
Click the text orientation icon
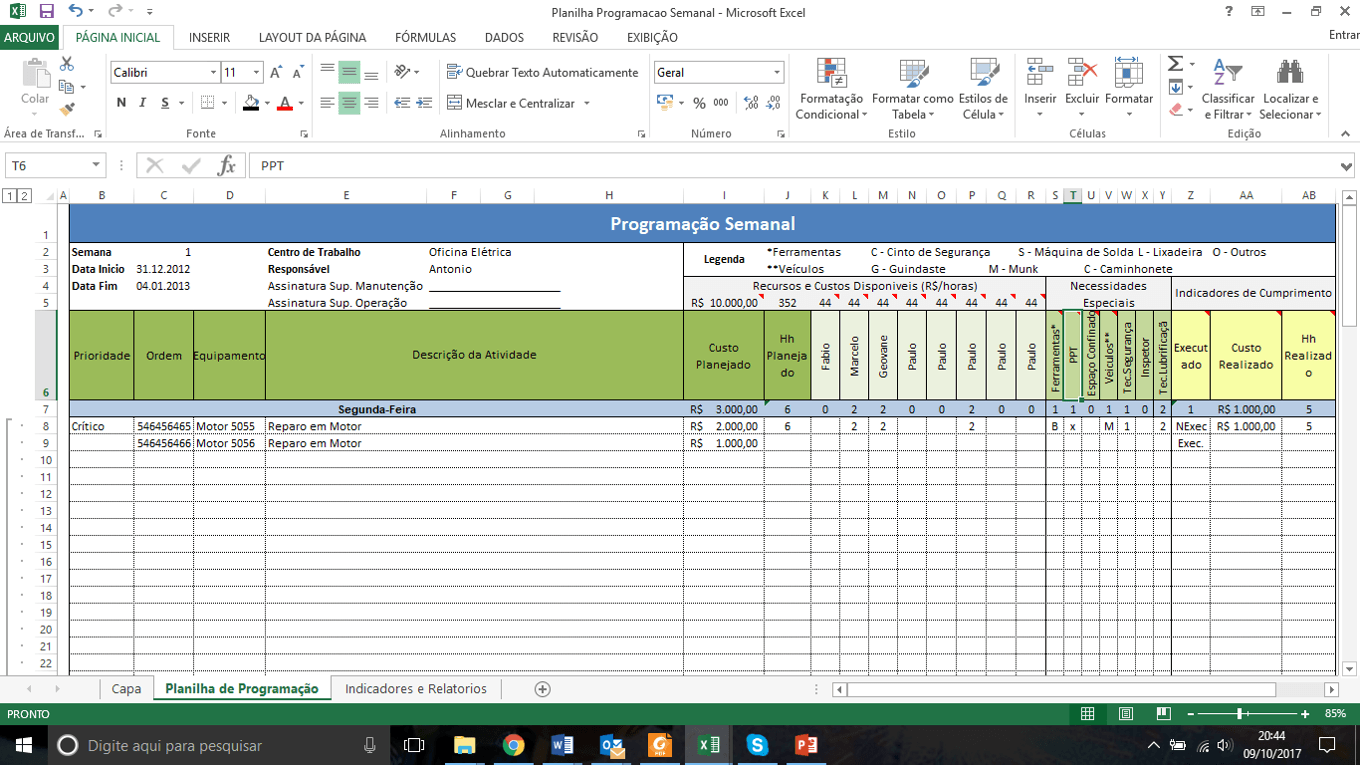tap(402, 72)
